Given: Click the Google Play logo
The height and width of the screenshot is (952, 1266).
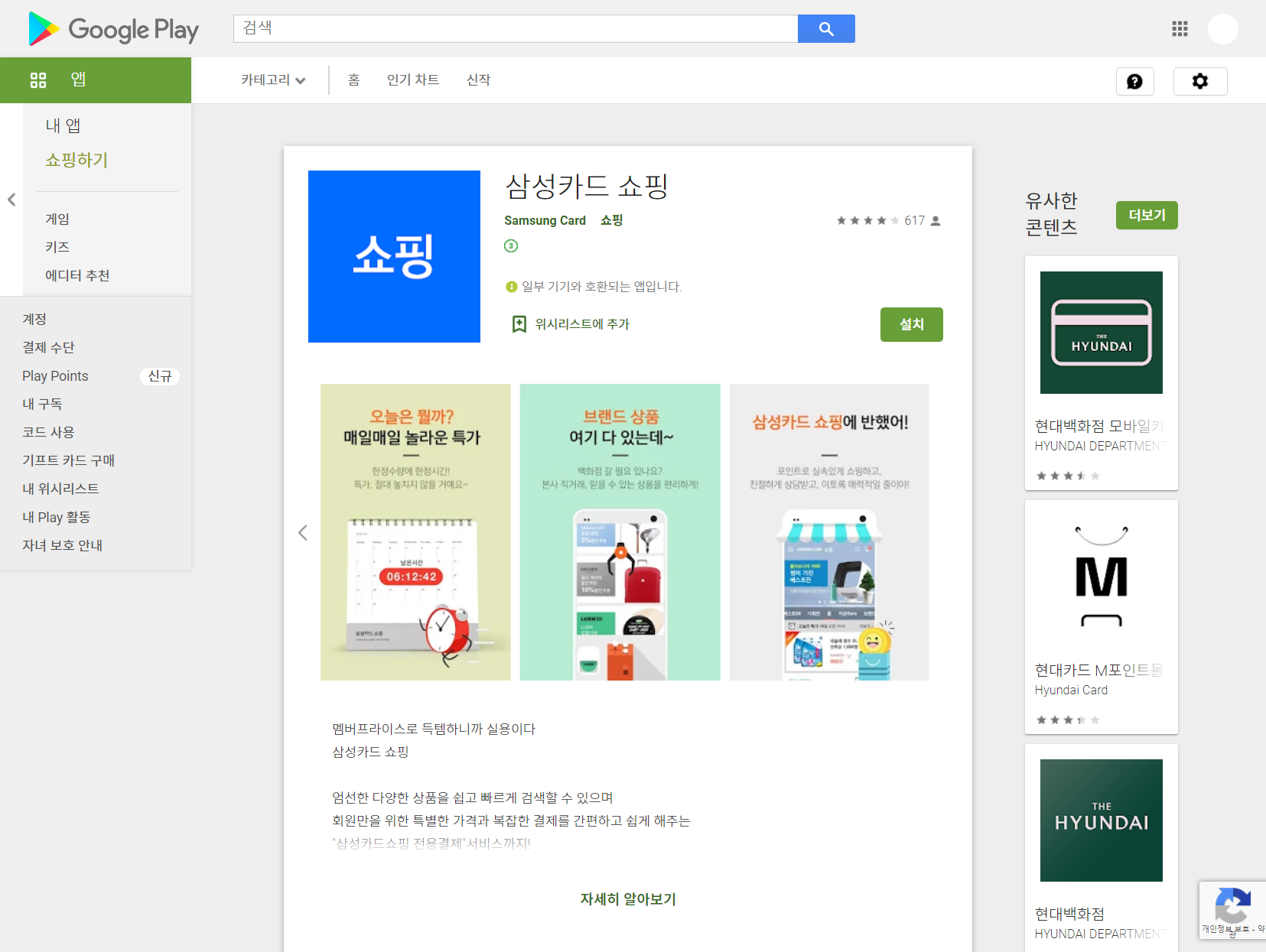Looking at the screenshot, I should 113,29.
